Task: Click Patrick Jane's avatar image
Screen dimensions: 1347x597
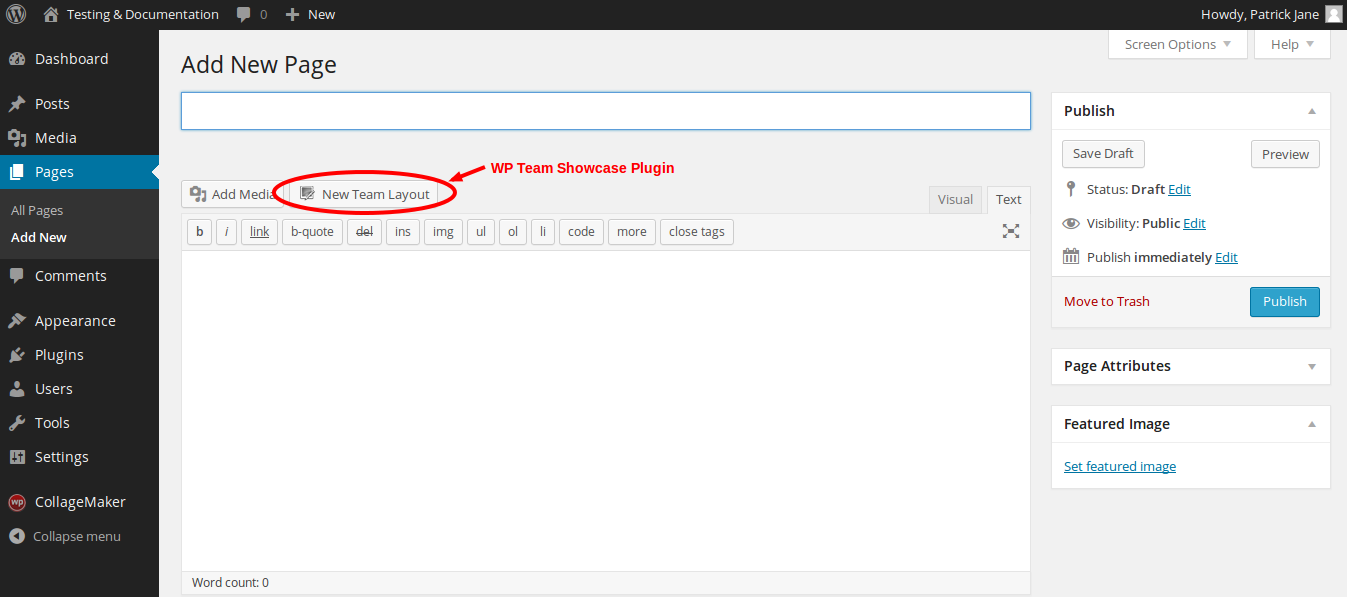Action: pyautogui.click(x=1333, y=14)
